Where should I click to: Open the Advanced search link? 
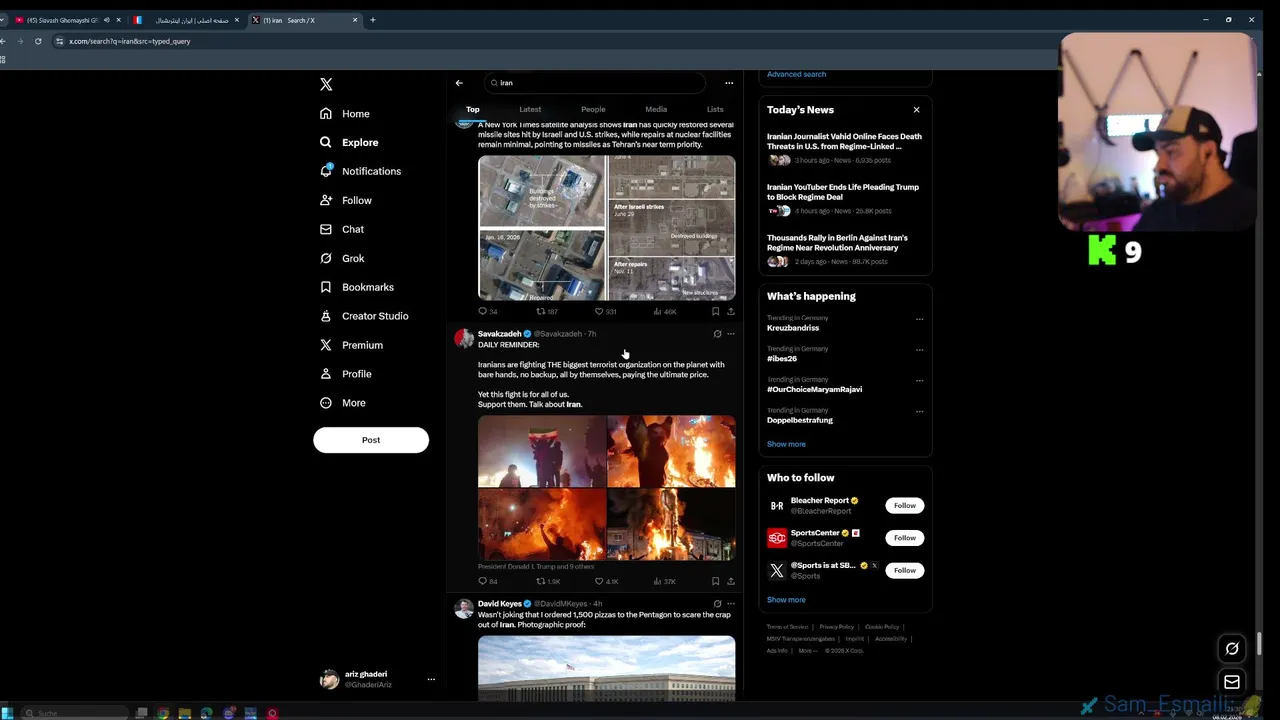point(796,74)
